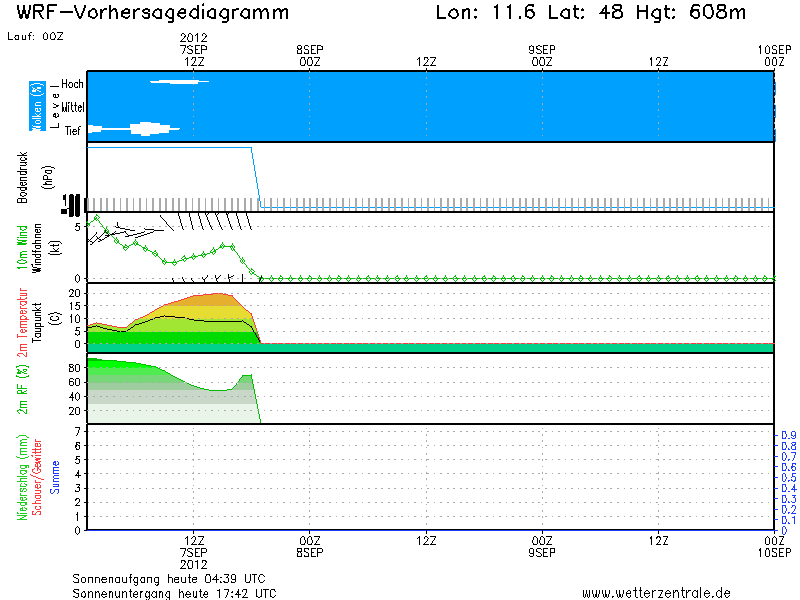This screenshot has width=800, height=600.
Task: Click the WRF-Vorhersagediagramm title
Action: [153, 12]
